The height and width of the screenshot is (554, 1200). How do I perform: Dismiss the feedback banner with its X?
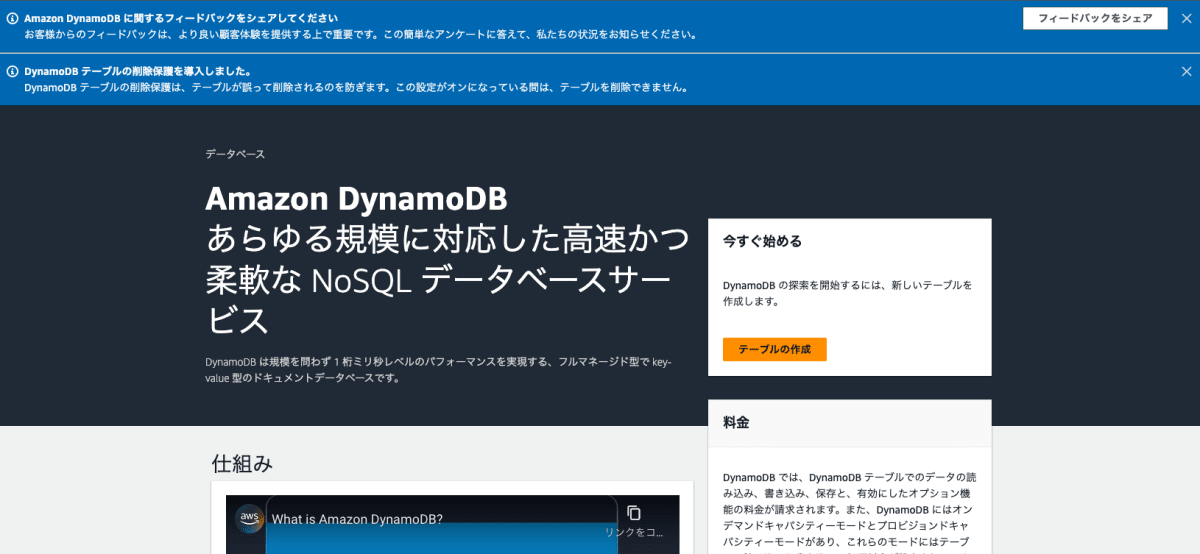[x=1186, y=18]
